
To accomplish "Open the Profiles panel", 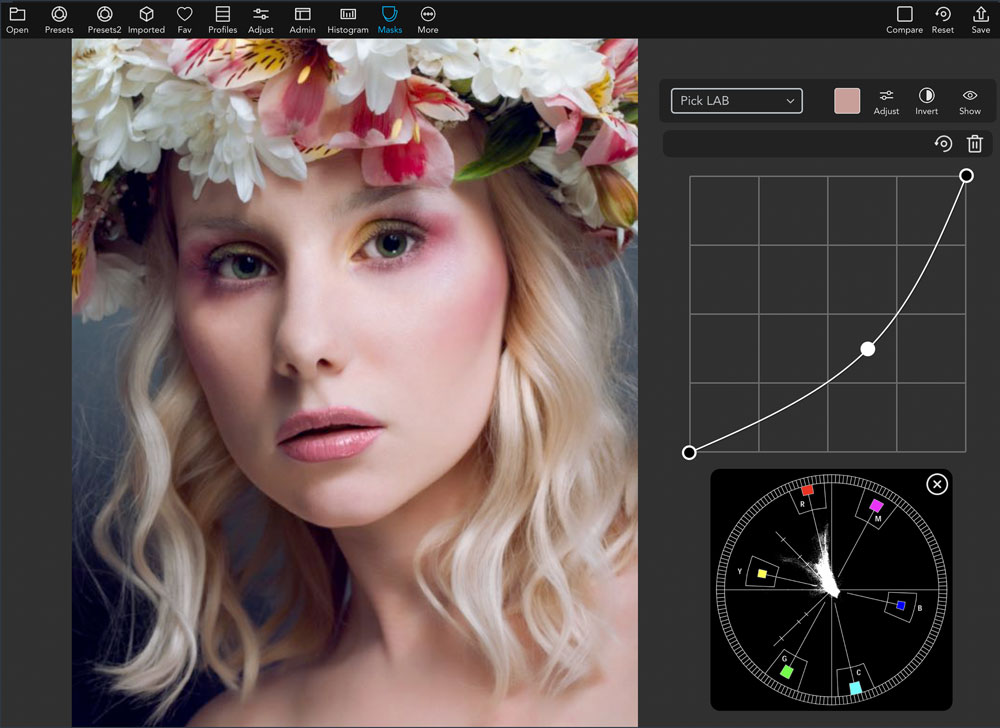I will [223, 20].
